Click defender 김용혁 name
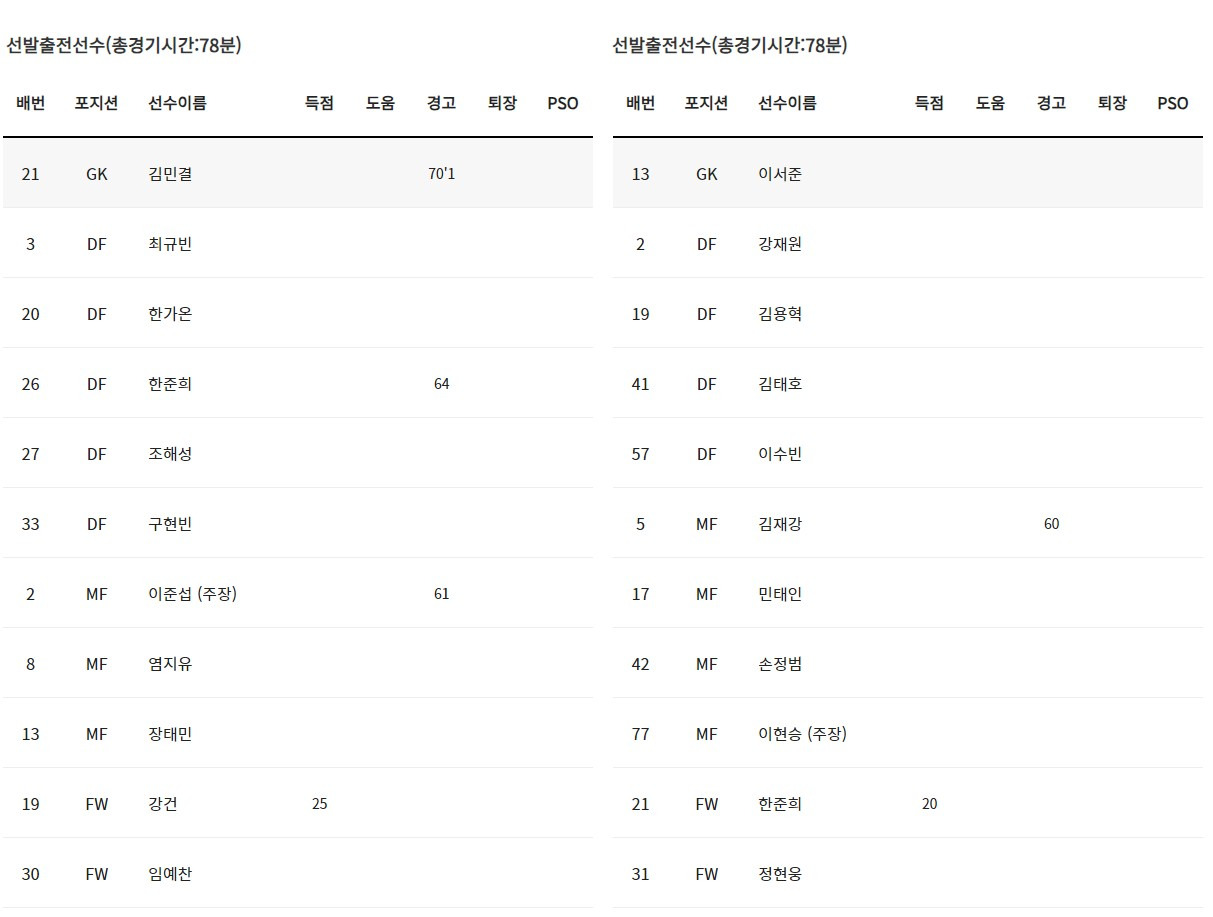1213x917 pixels. pos(780,314)
